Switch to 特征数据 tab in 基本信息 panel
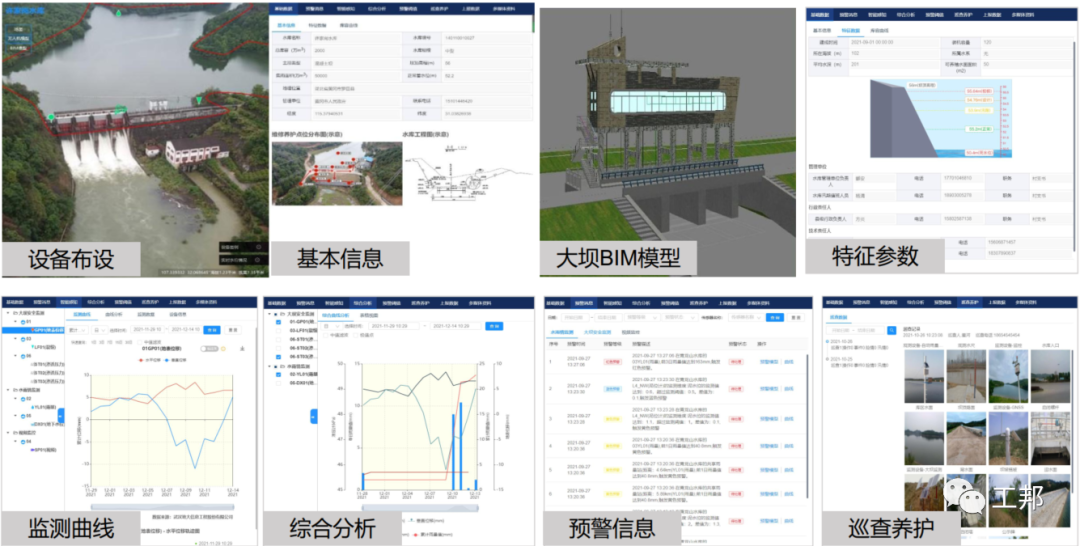The width and height of the screenshot is (1080, 546). 318,25
